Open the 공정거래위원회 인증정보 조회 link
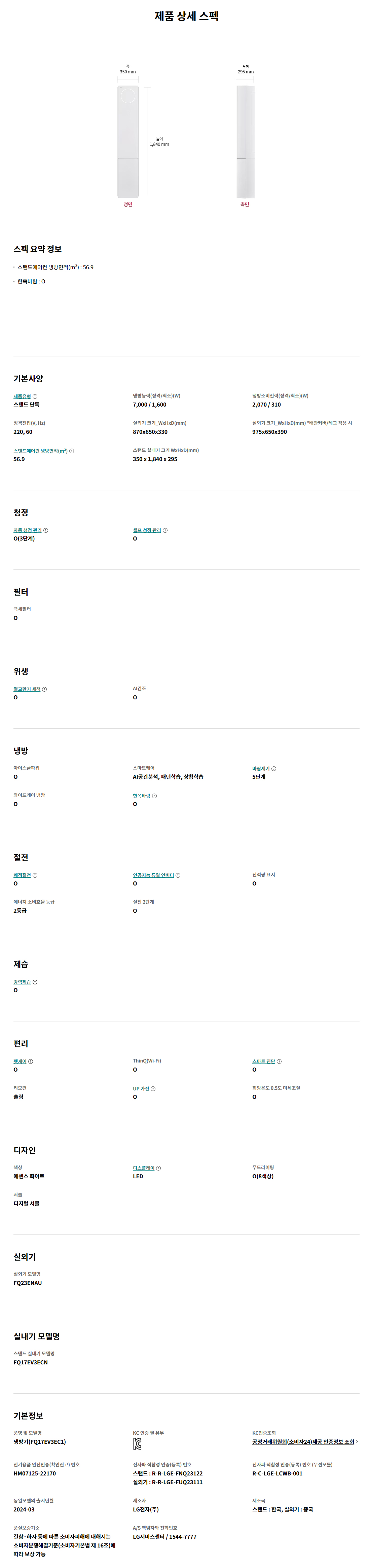Image resolution: width=370 pixels, height=1568 pixels. point(303,1442)
